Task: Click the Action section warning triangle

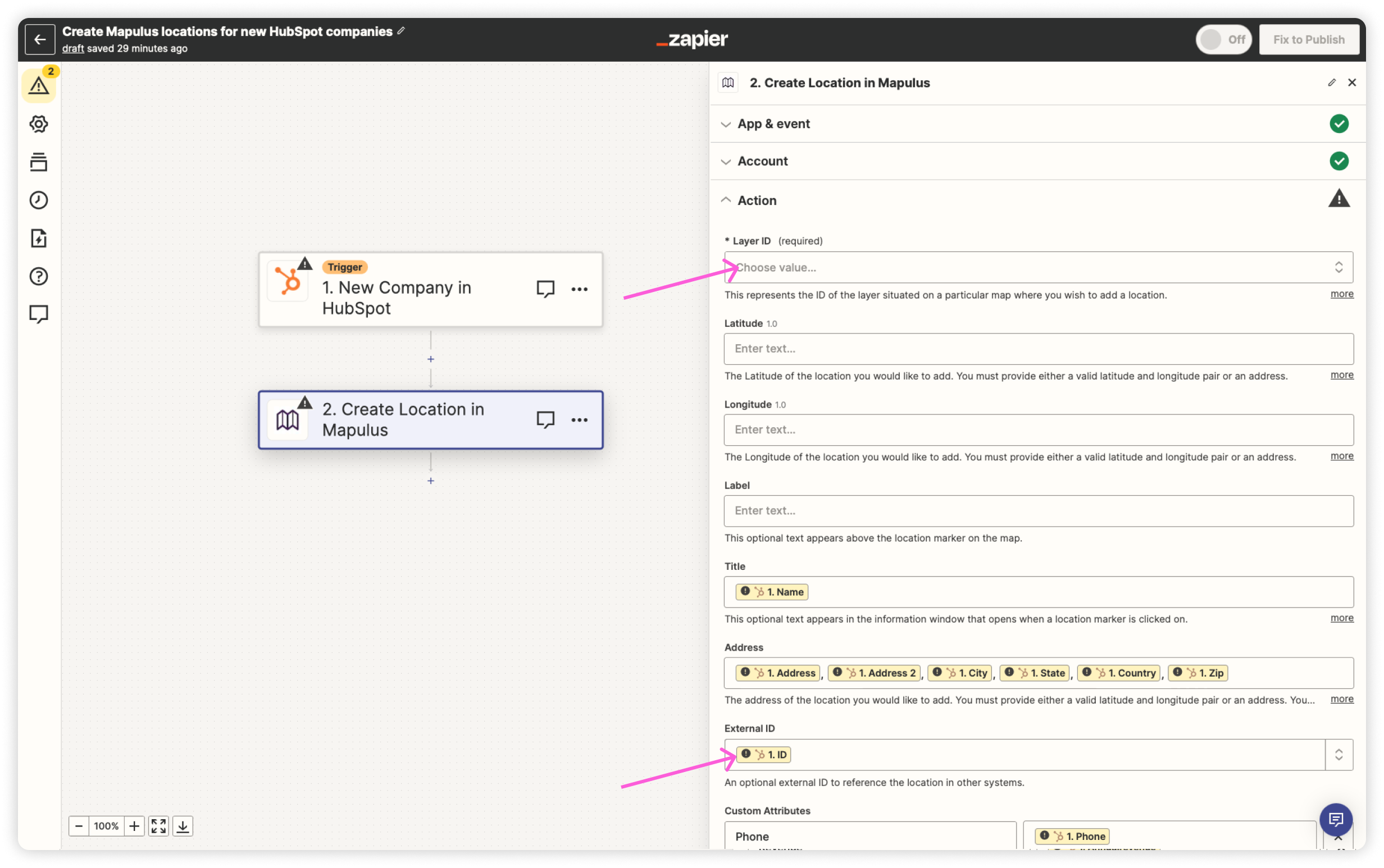Action: click(x=1339, y=199)
